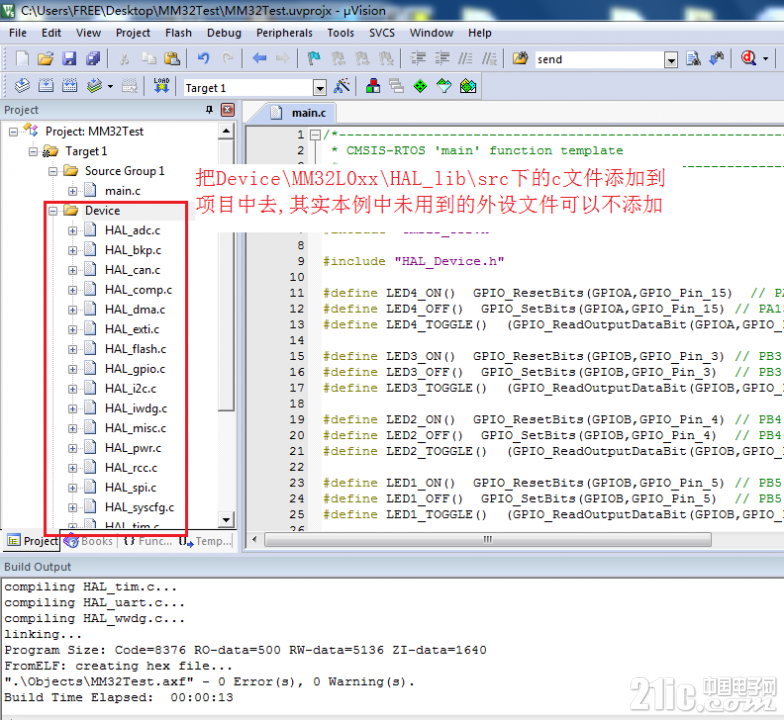Switch to the Templates tab
This screenshot has height=720, width=784.
pos(206,541)
